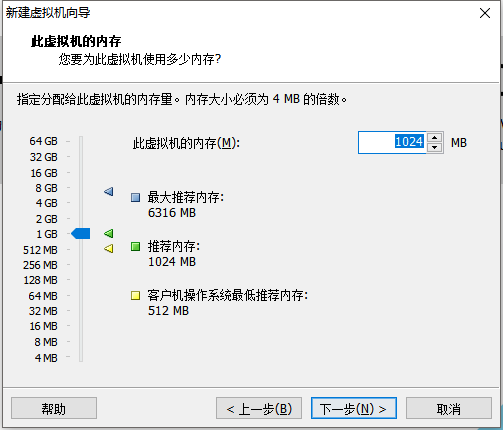This screenshot has width=503, height=430.
Task: Click the 最大推荐内存 label
Action: pos(186,197)
